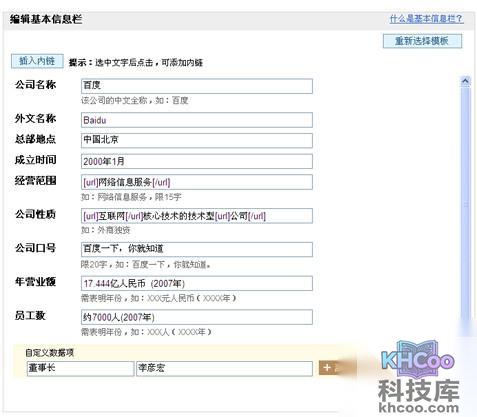Image resolution: width=477 pixels, height=417 pixels.
Task: Click the custom item value field 李彦宏
Action: point(224,369)
